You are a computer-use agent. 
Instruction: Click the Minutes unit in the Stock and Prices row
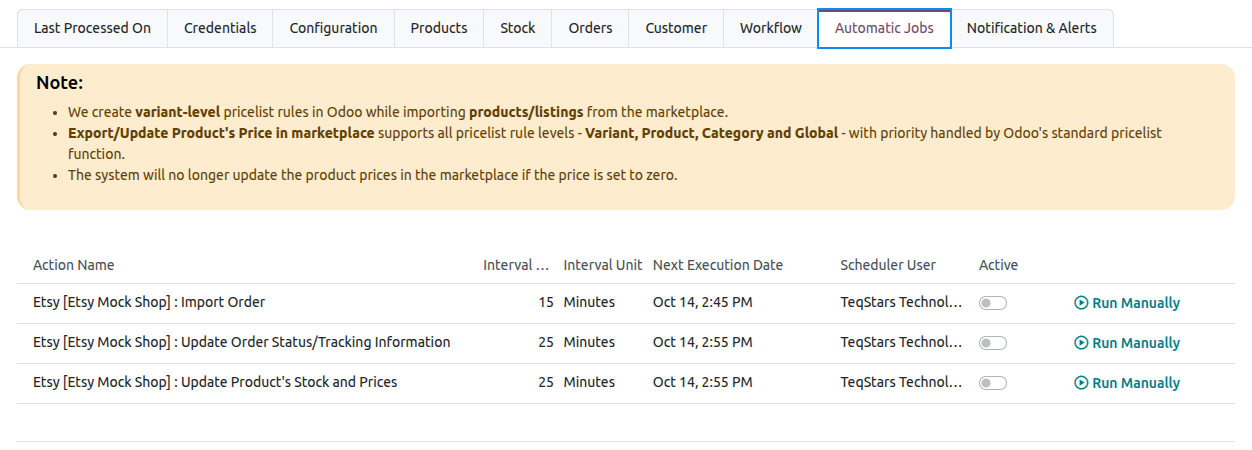point(589,382)
